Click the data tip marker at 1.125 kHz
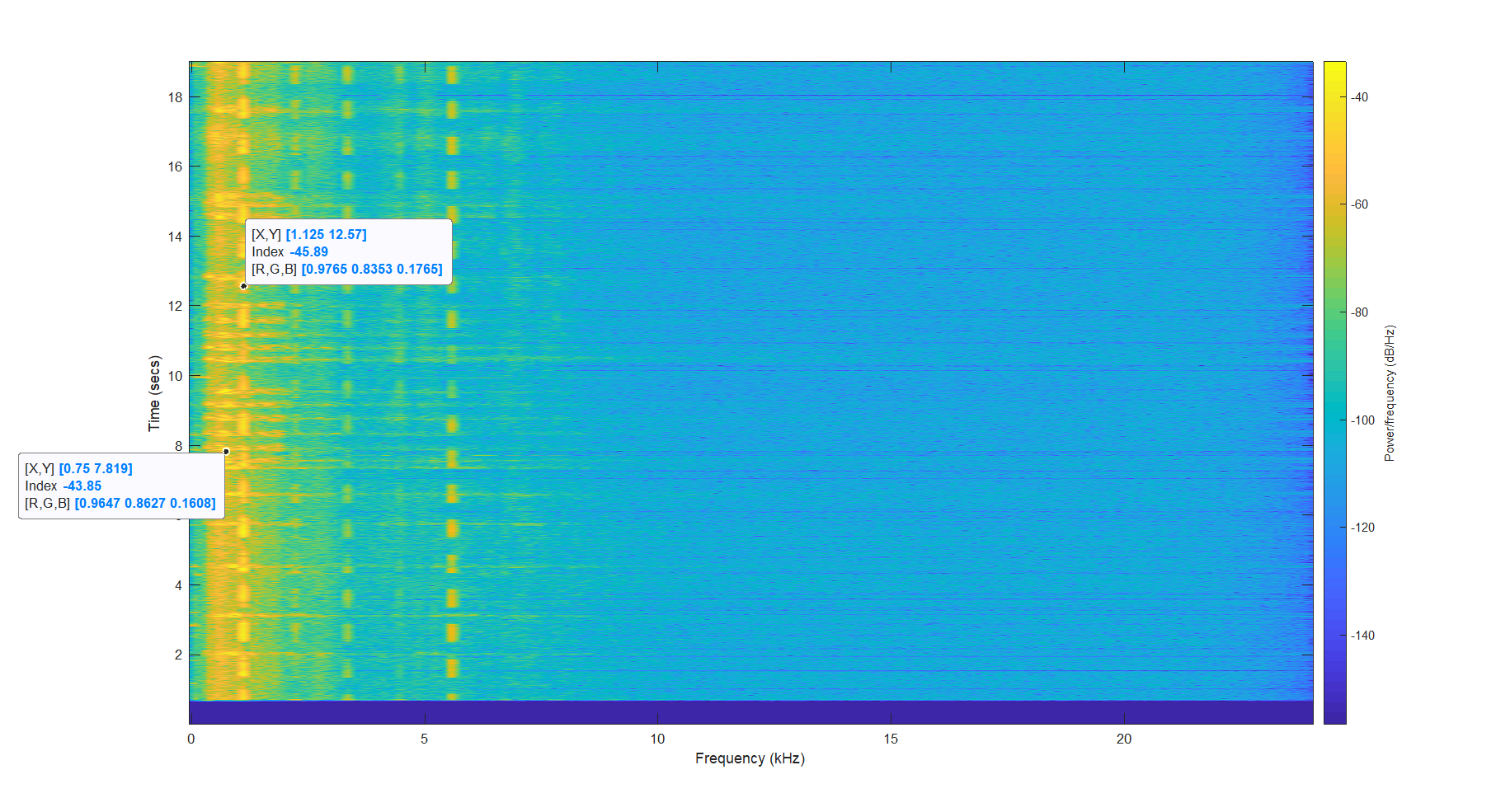1510x812 pixels. [243, 286]
